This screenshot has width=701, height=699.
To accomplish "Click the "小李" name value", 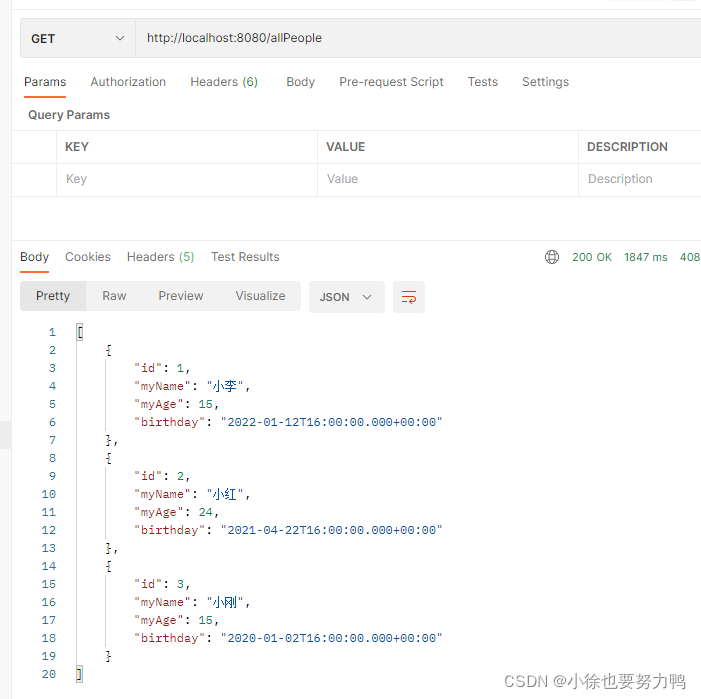I will pyautogui.click(x=225, y=387).
